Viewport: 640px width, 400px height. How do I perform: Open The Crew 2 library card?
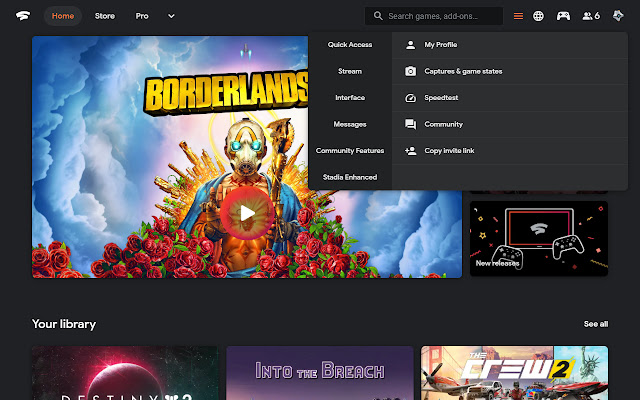click(514, 373)
